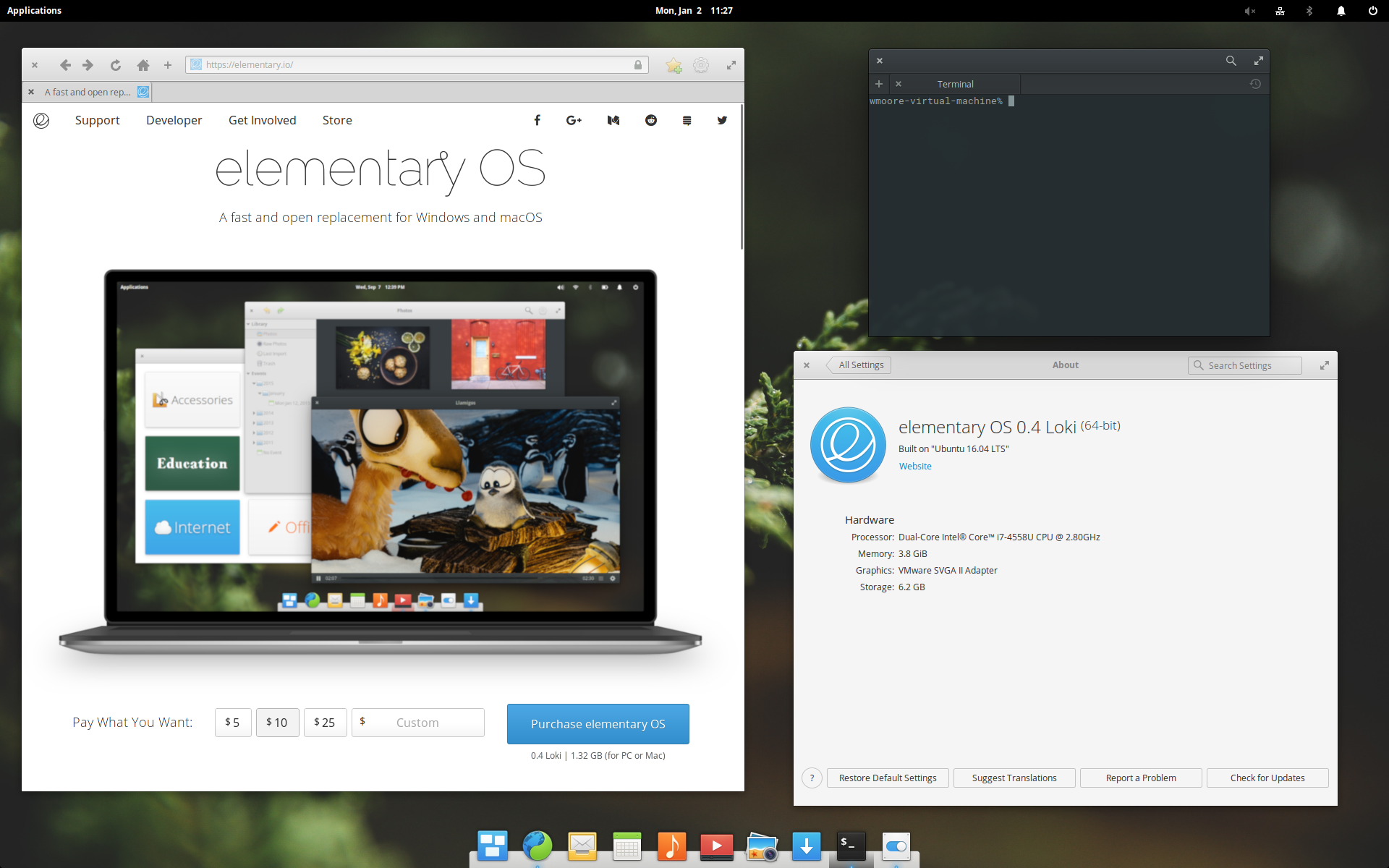This screenshot has width=1389, height=868.
Task: Open the notifications bell indicator
Action: [1341, 11]
